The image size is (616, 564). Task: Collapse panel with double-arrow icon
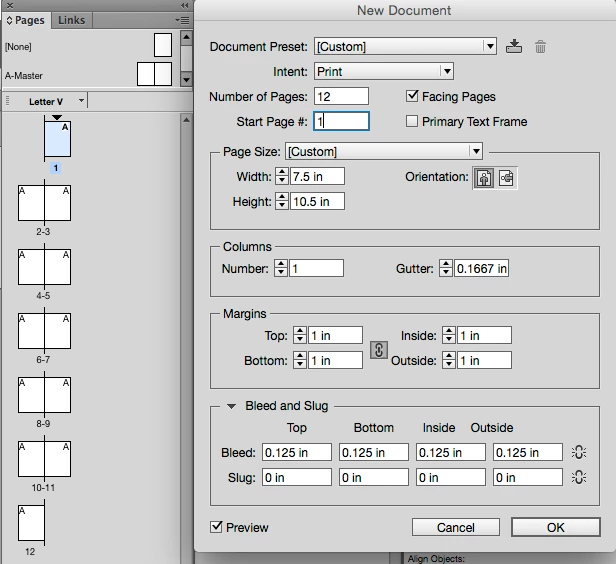coord(185,5)
